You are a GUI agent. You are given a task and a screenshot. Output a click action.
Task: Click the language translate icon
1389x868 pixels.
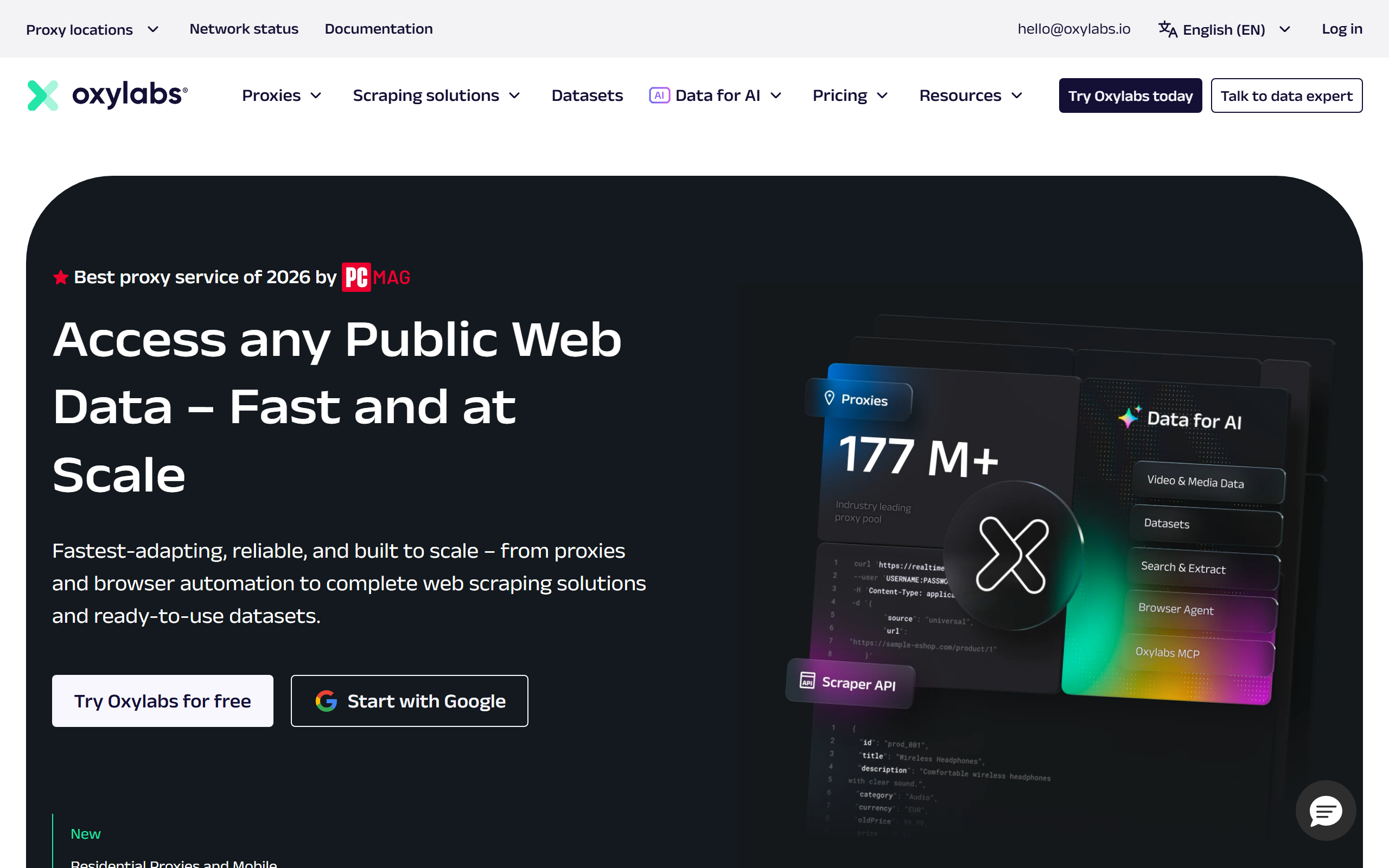1167,29
